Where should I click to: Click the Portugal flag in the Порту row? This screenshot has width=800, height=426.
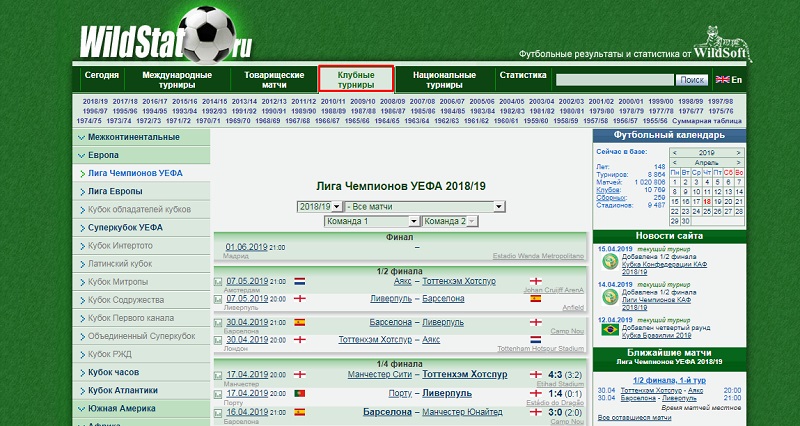click(x=299, y=393)
